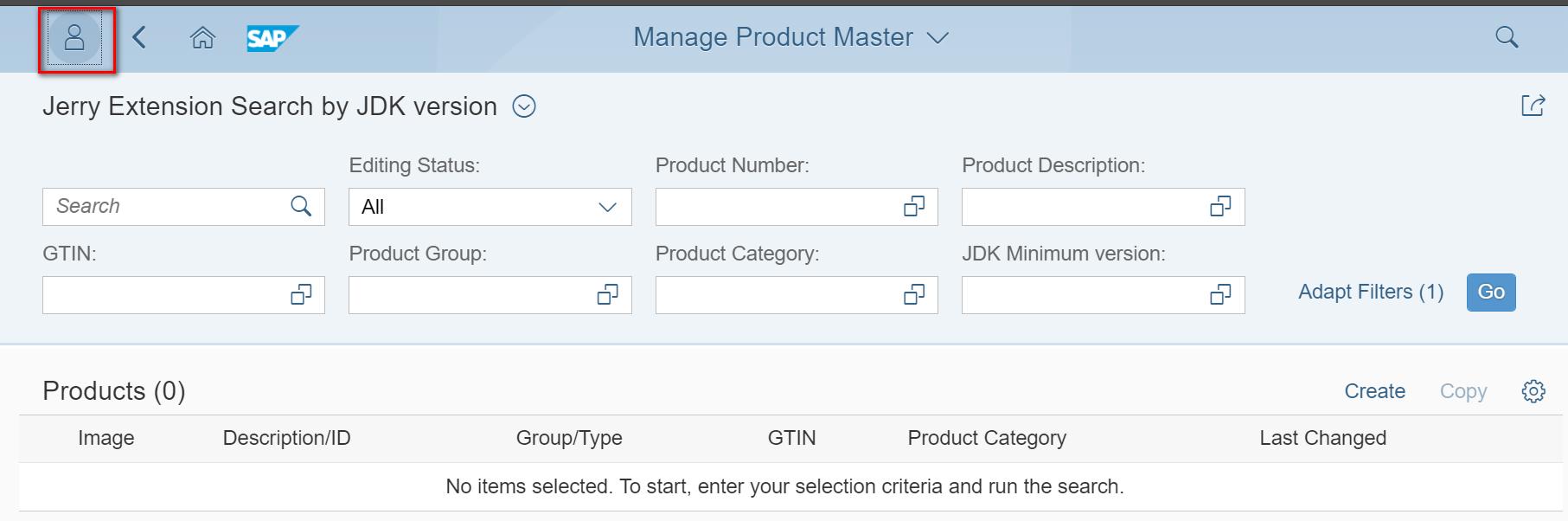Click the back navigation arrow
This screenshot has height=521, width=1568.
pos(139,37)
